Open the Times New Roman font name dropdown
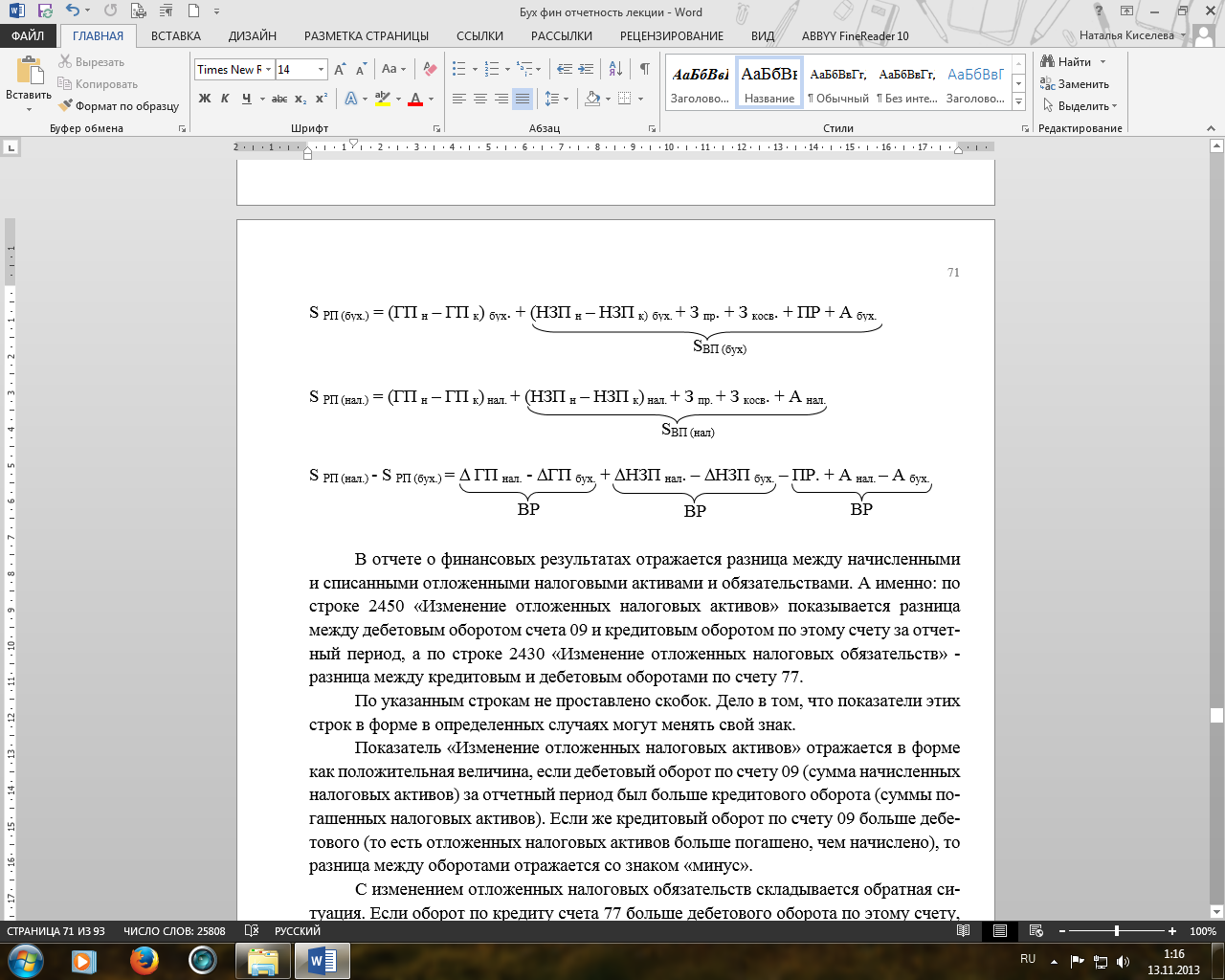 click(x=269, y=70)
